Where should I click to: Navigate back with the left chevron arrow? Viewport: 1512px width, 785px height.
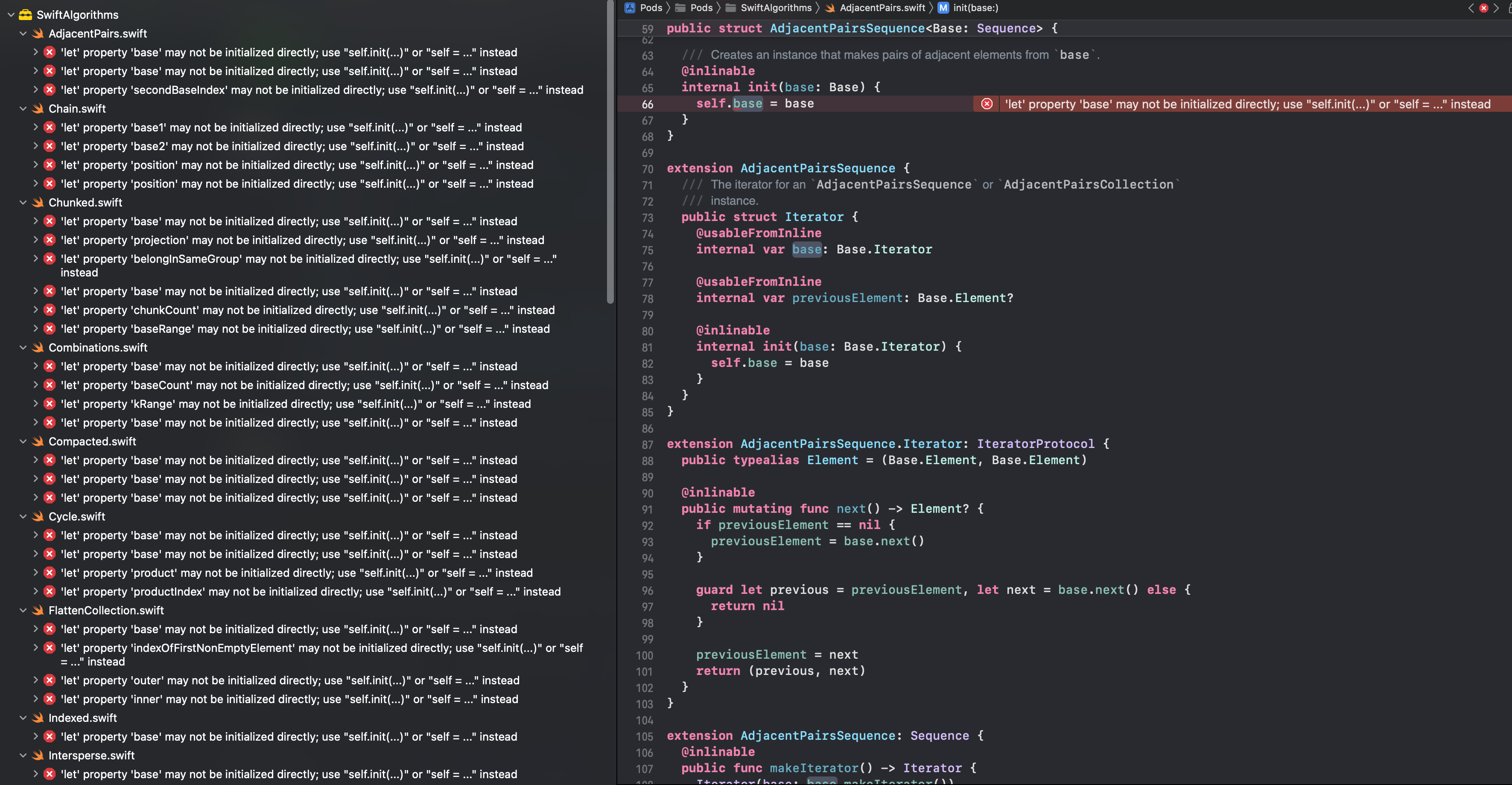(x=1471, y=8)
